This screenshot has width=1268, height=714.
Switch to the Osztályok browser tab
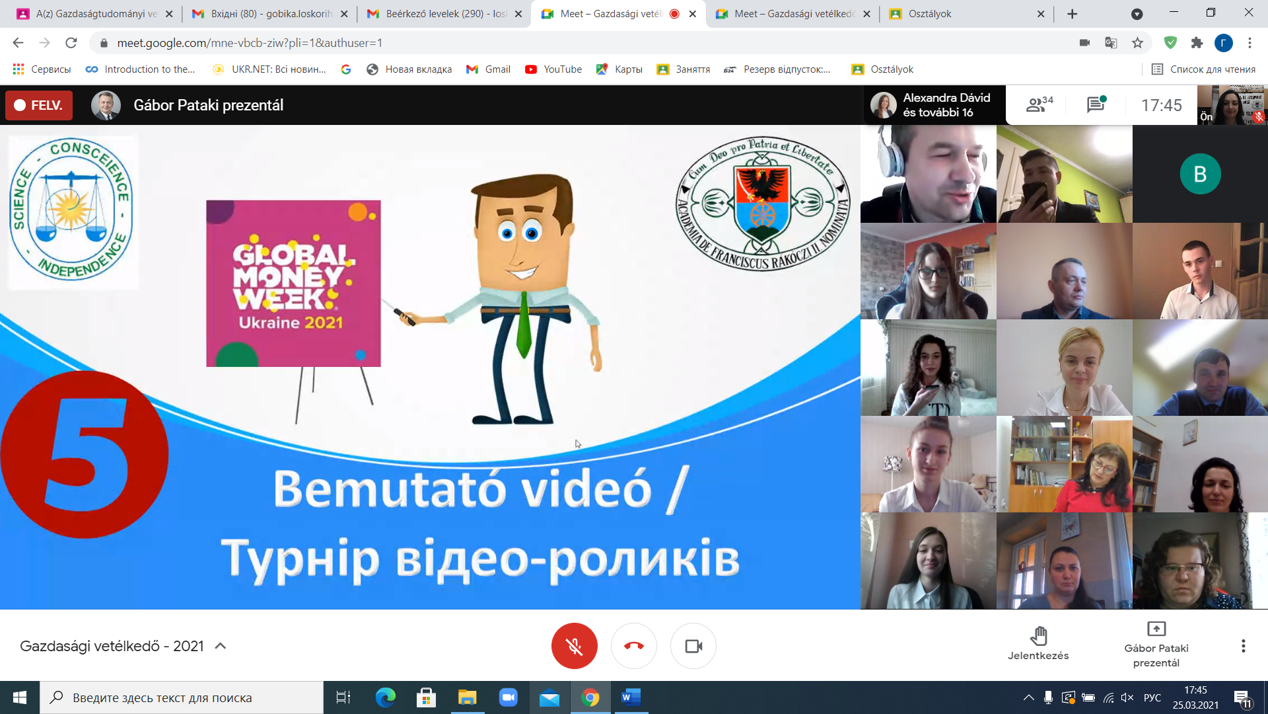coord(964,14)
